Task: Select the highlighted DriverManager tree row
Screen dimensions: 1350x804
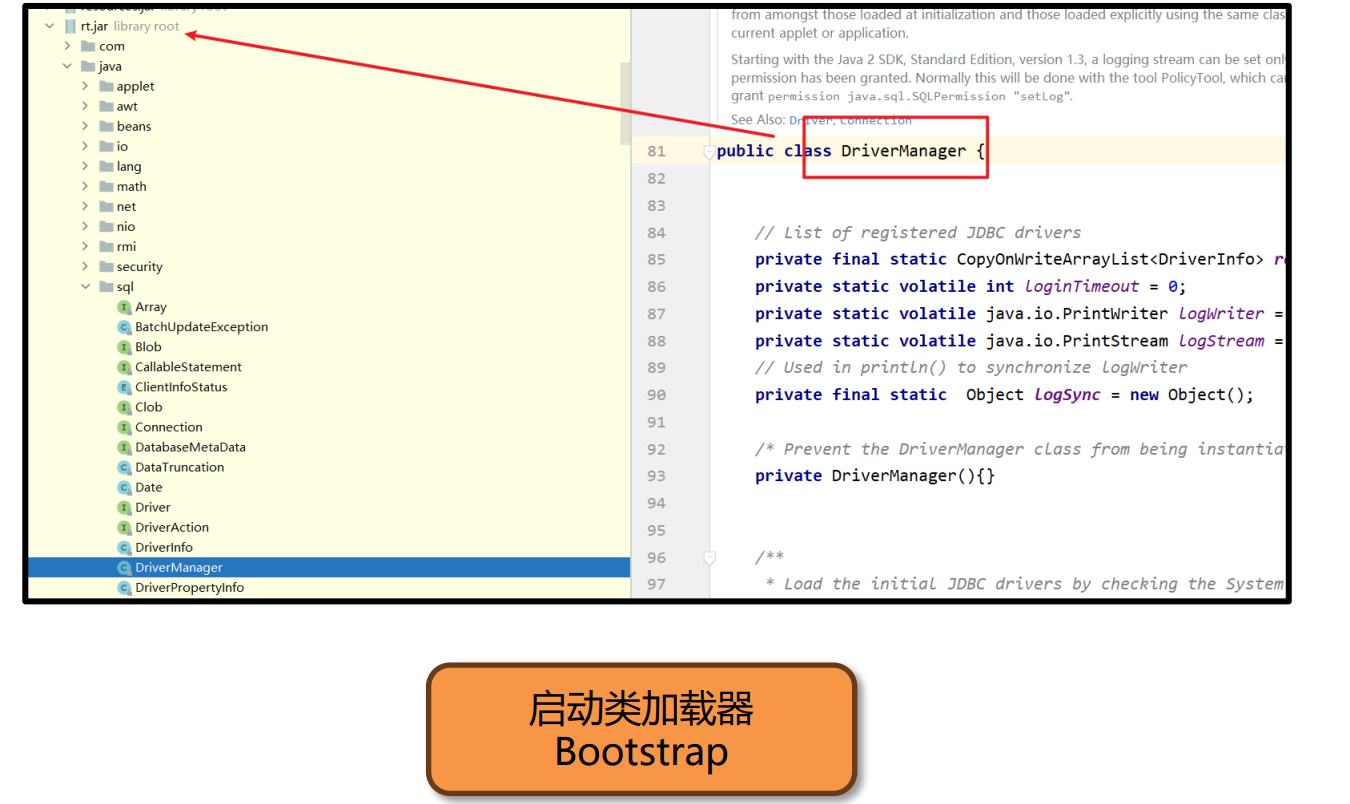Action: pos(329,567)
